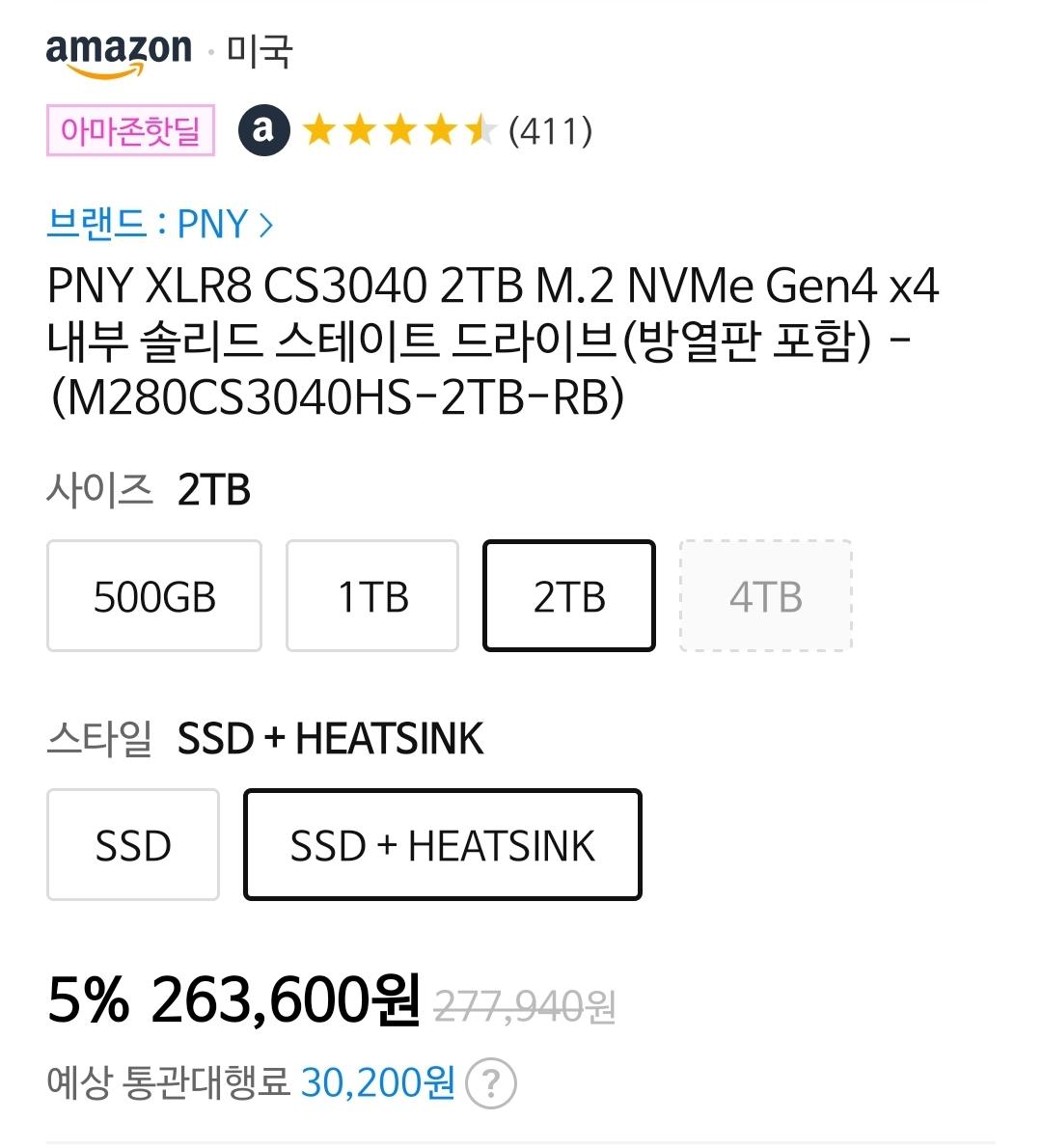The width and height of the screenshot is (1042, 1148).
Task: Tap the 예상 통관대행료 label text
Action: (169, 1082)
